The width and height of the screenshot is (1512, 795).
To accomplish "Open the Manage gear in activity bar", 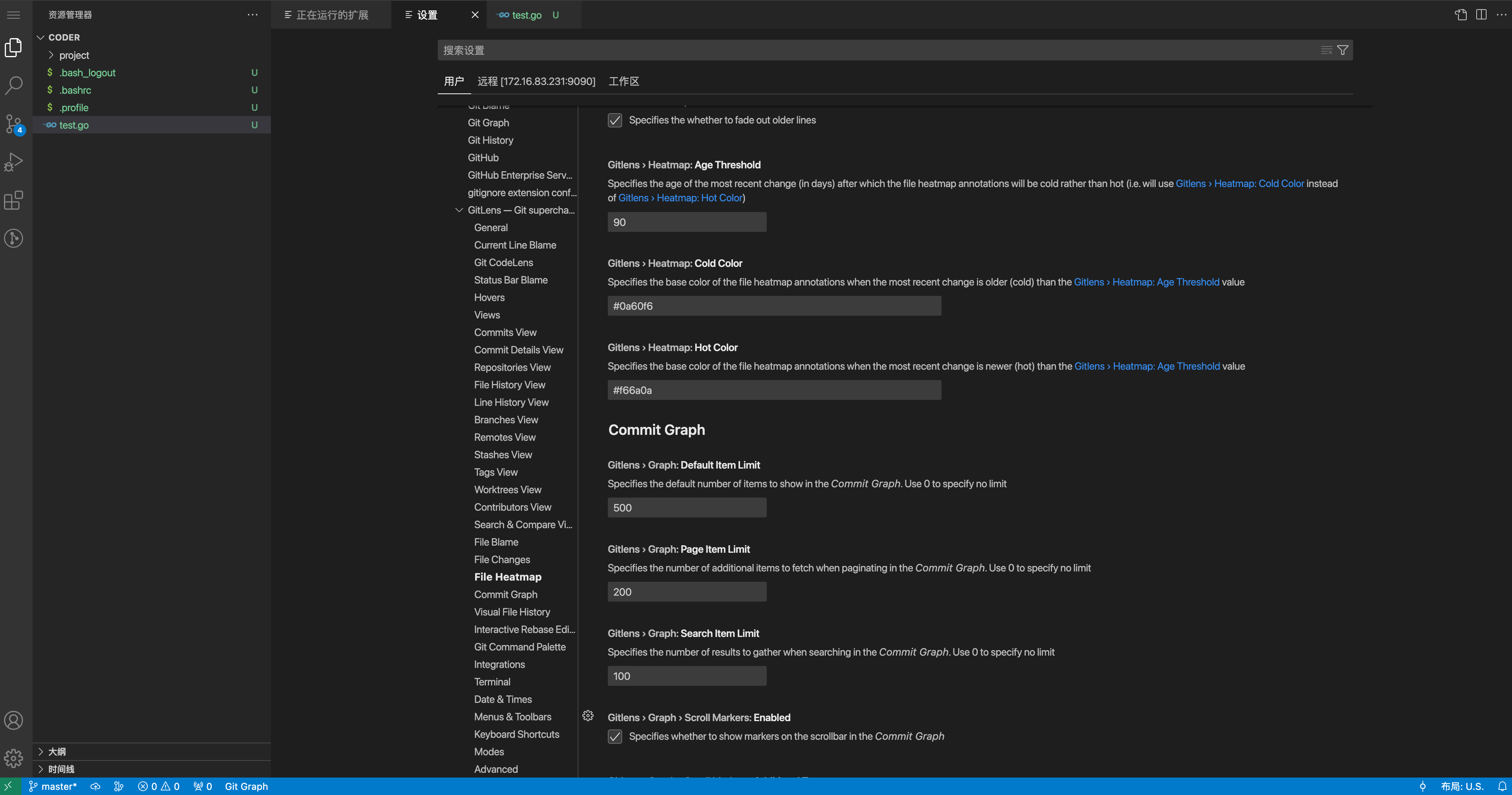I will click(14, 758).
